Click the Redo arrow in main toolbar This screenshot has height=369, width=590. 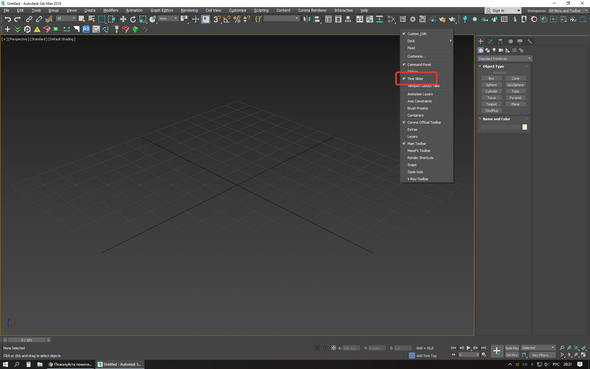click(17, 19)
